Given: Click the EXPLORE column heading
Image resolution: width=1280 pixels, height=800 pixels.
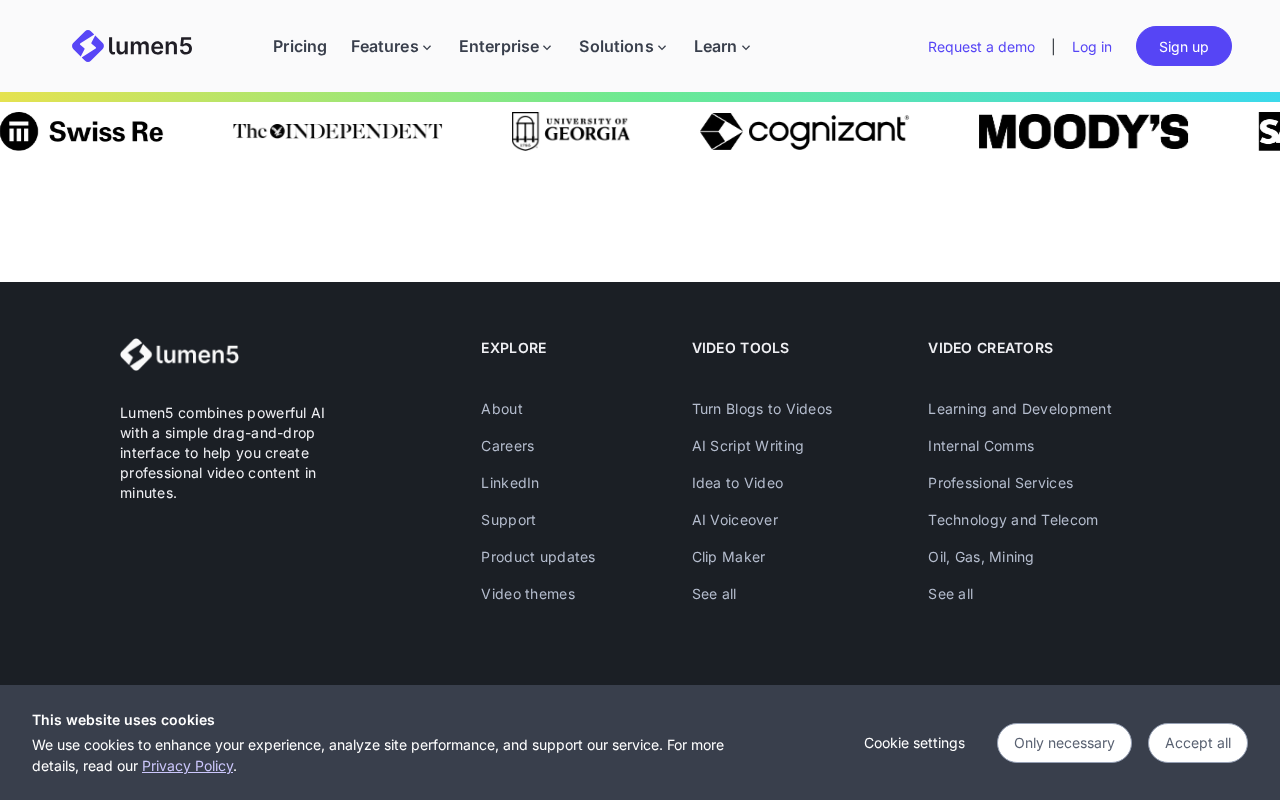Looking at the screenshot, I should (x=514, y=348).
